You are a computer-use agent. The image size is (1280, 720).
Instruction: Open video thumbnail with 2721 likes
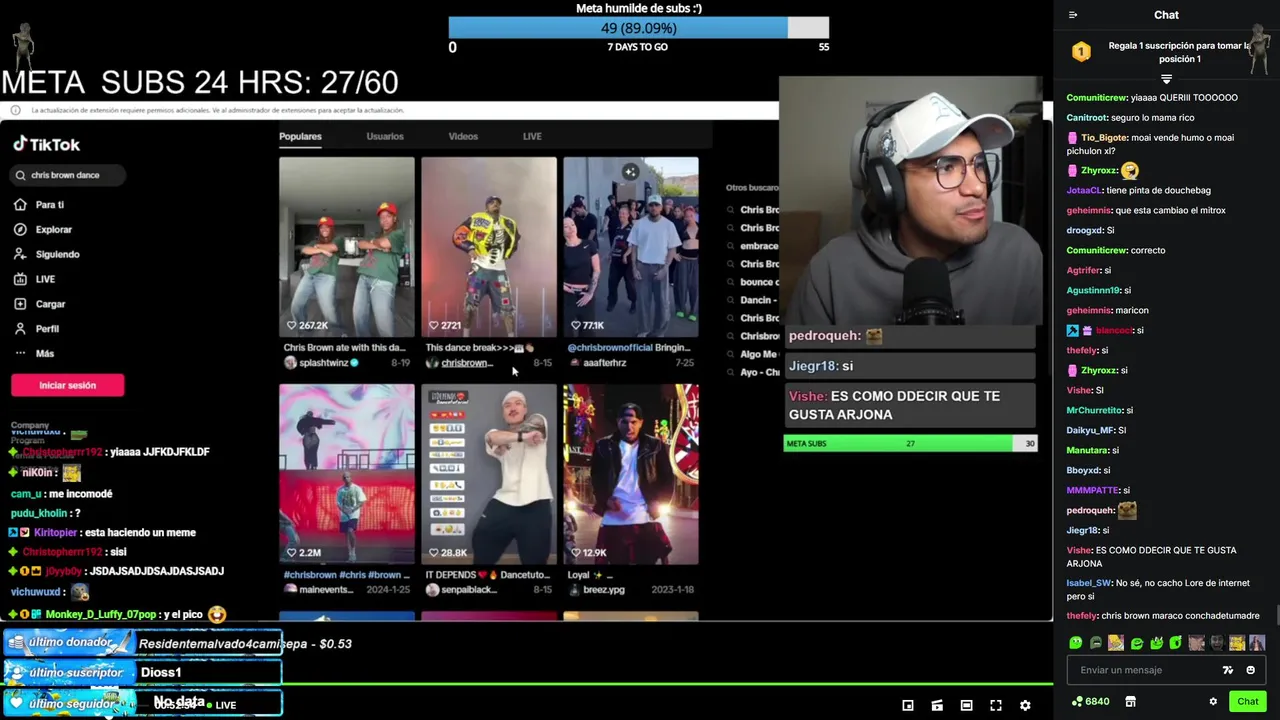(x=489, y=246)
